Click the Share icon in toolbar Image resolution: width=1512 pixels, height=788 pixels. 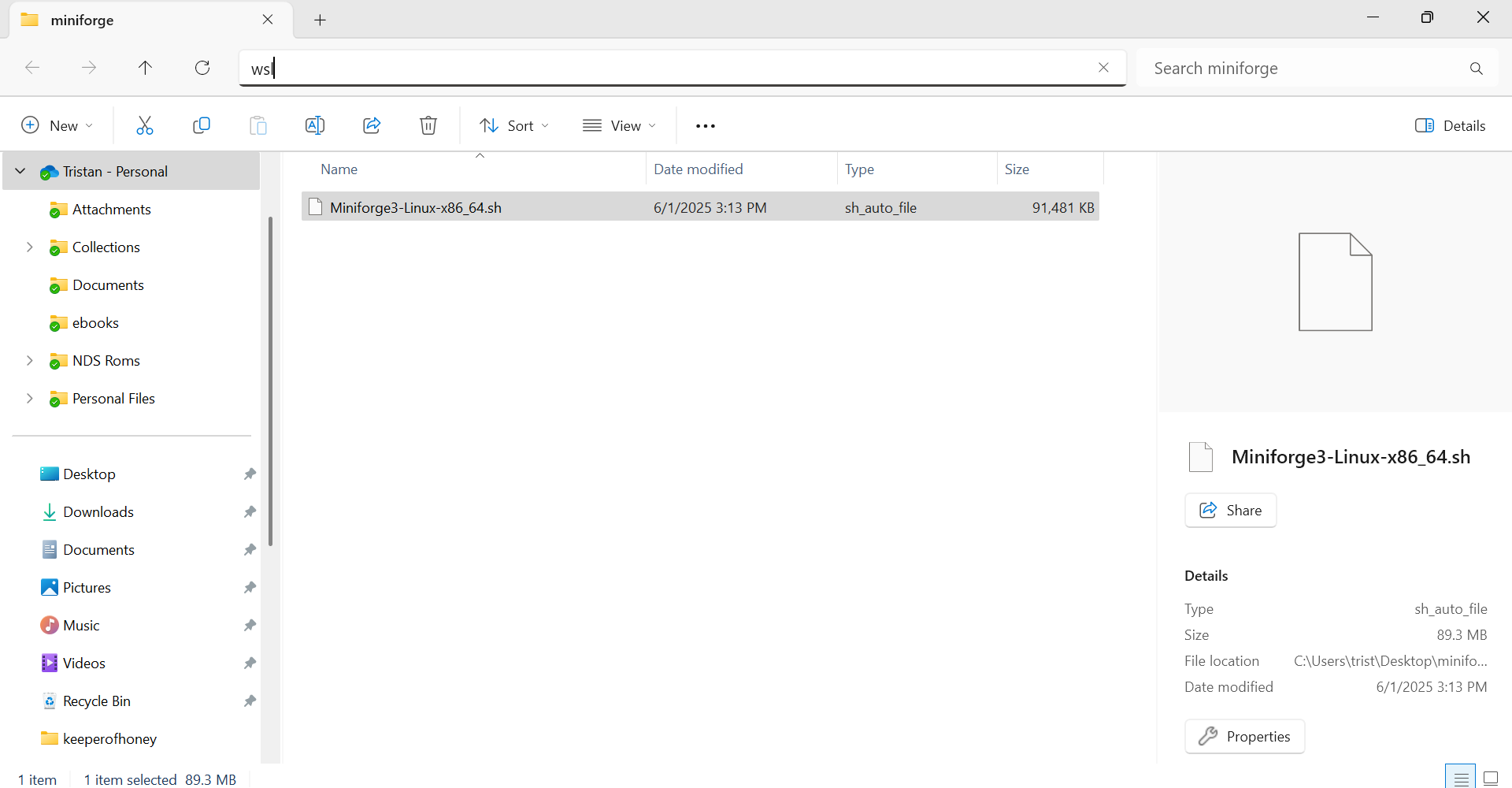click(x=372, y=125)
